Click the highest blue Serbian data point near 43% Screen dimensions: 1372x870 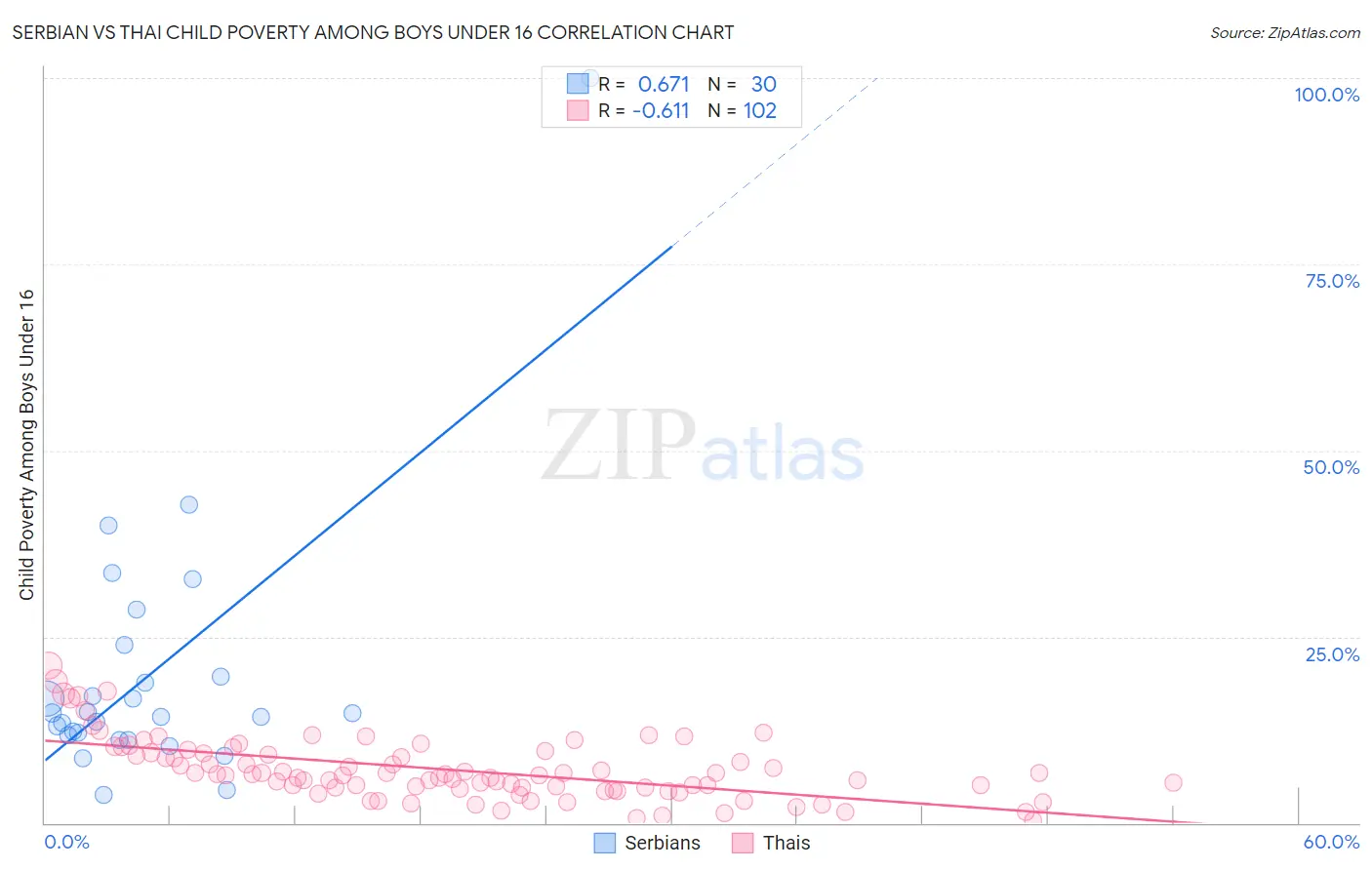pos(189,504)
